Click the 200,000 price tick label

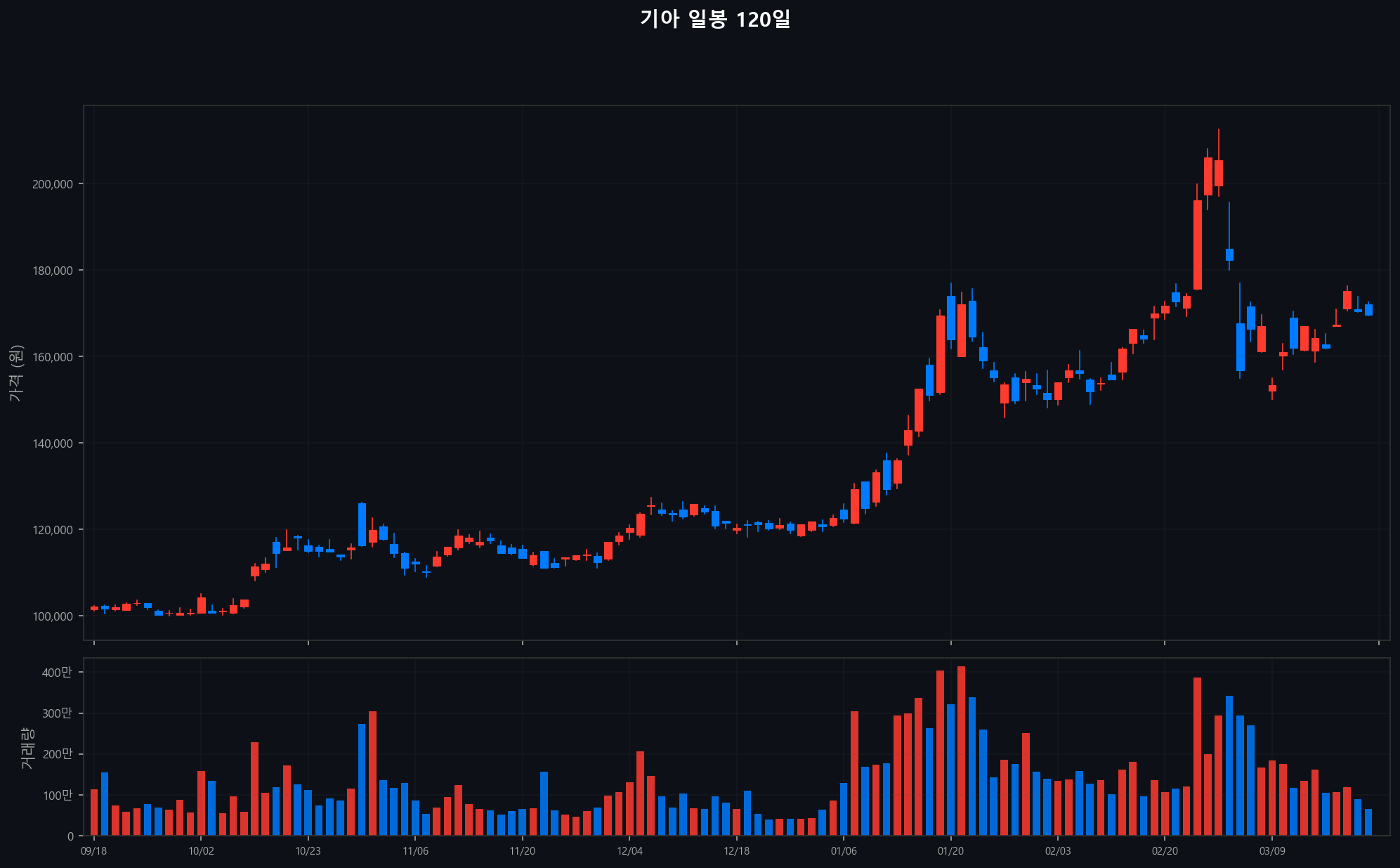pos(53,184)
